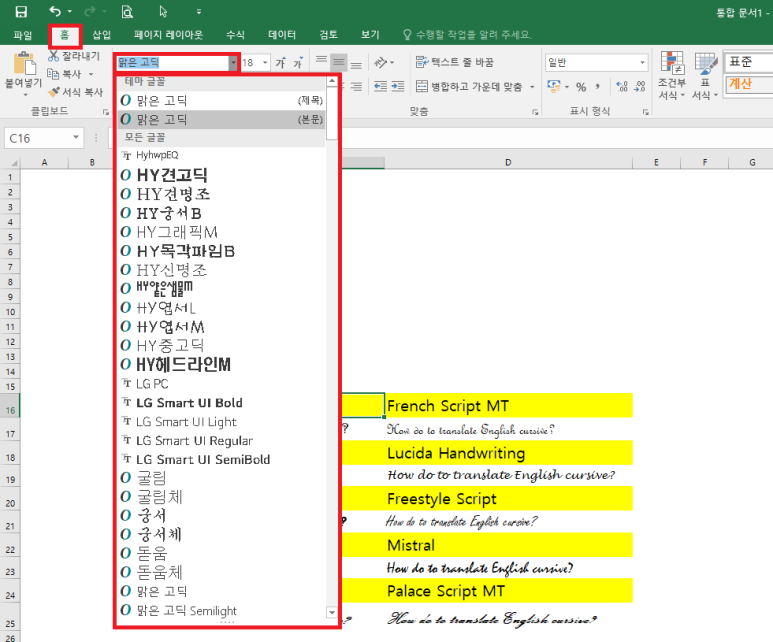Open the clipboard group dialog launcher
Image resolution: width=773 pixels, height=642 pixels.
point(105,112)
